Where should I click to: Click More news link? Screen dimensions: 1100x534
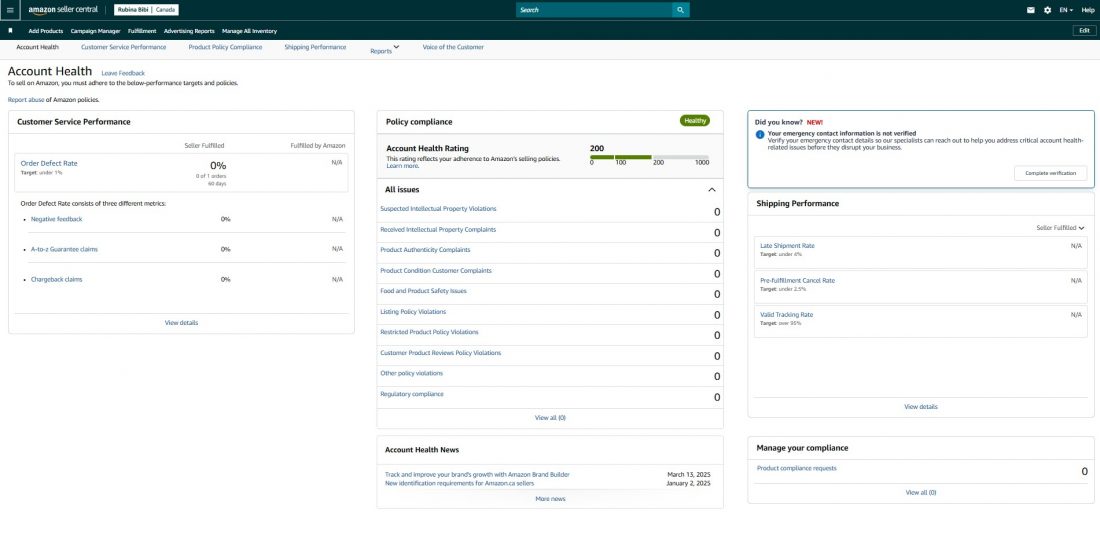(550, 499)
